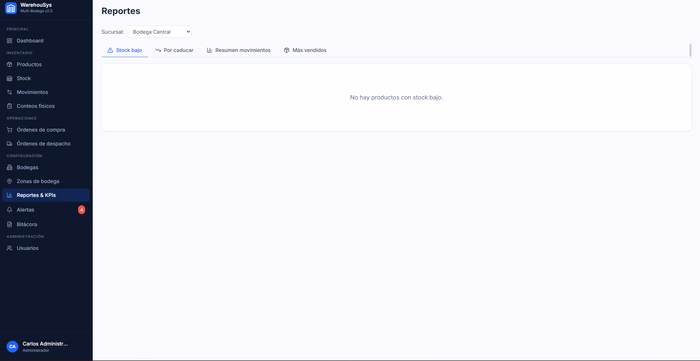
Task: View Alertas from sidebar
Action: 46,210
